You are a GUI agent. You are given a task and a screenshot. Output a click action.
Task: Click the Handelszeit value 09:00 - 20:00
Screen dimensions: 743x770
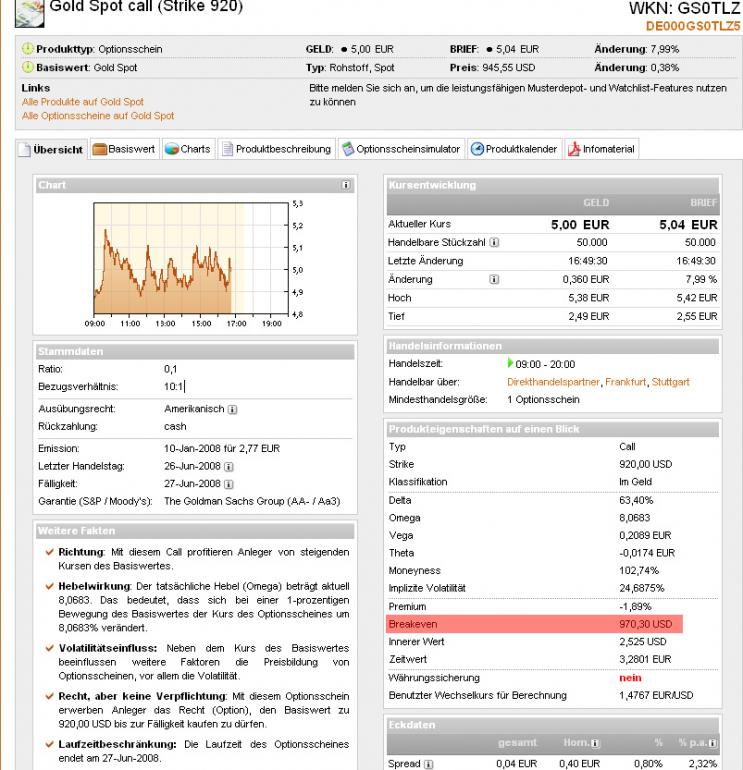[x=545, y=364]
